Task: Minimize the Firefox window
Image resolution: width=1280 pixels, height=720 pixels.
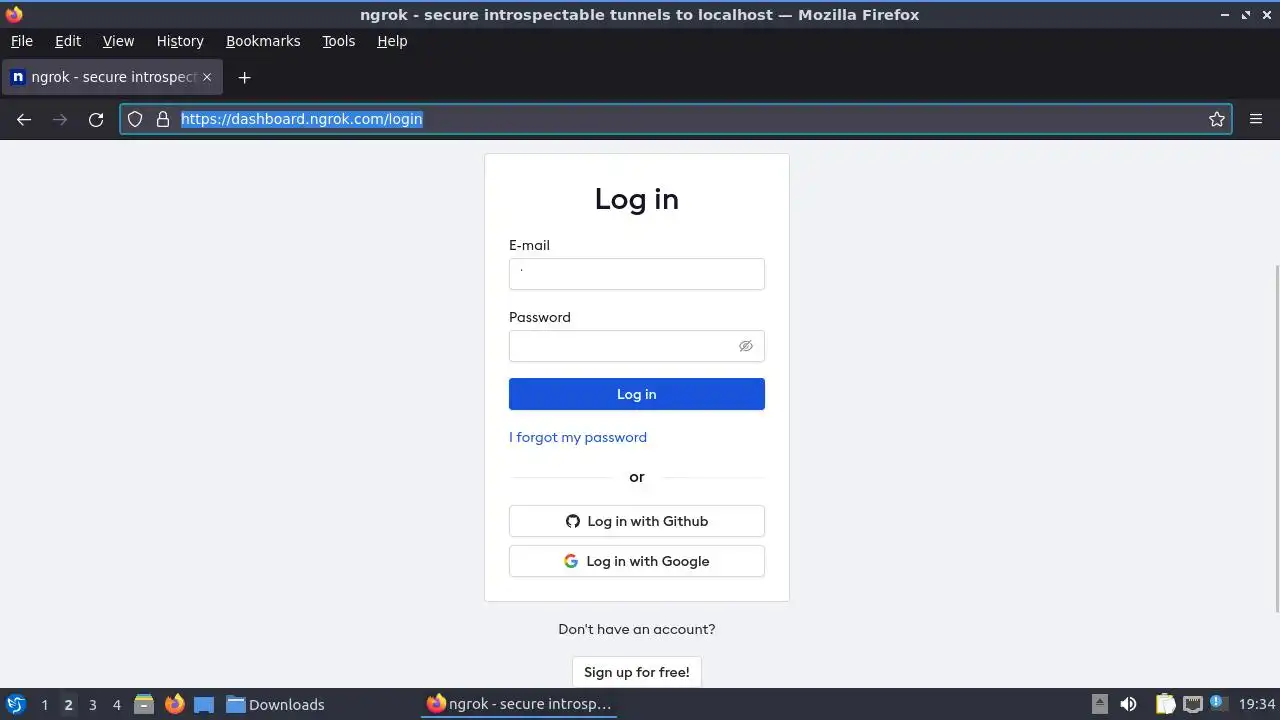Action: point(1225,14)
